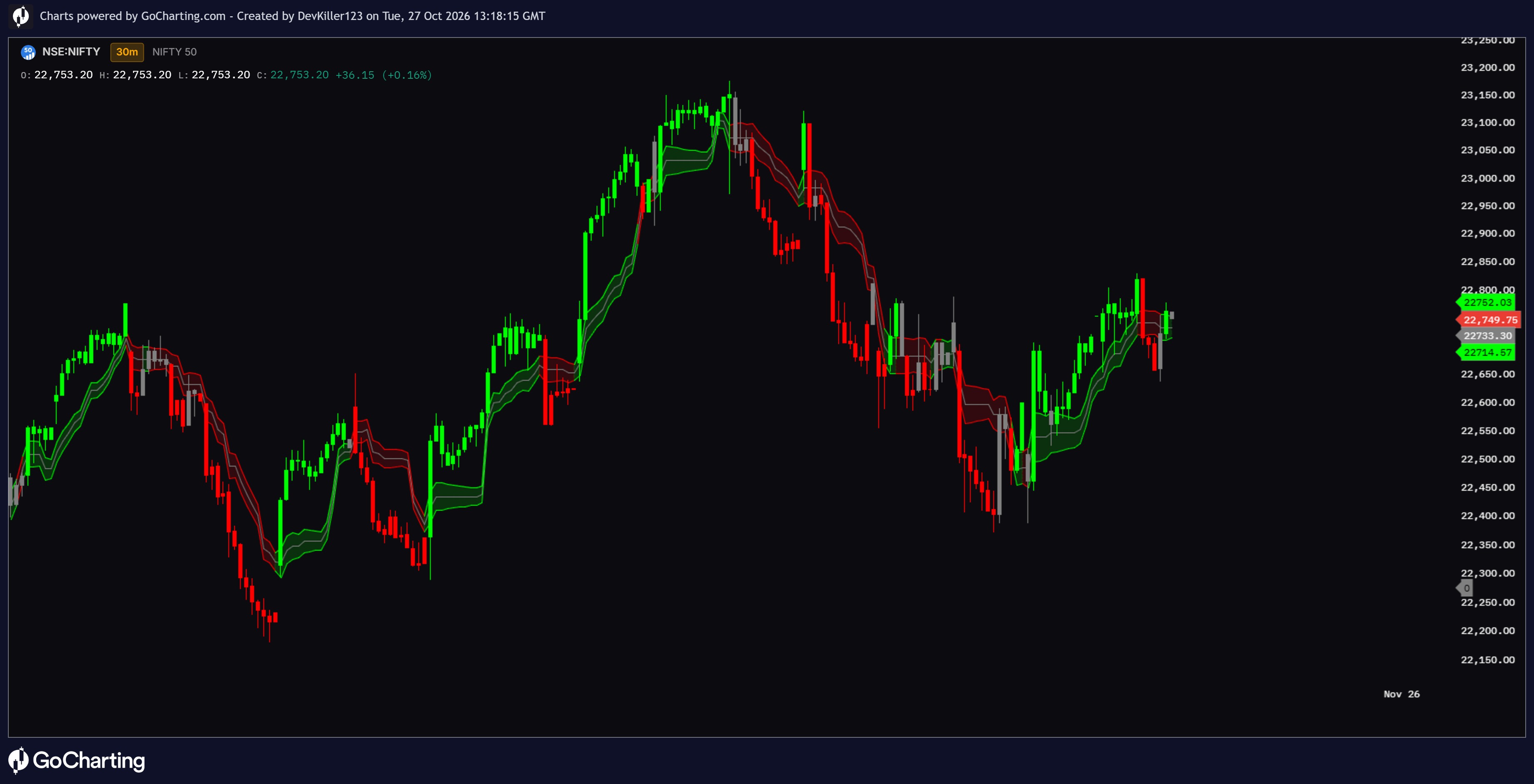Click the chart credit header text

(x=292, y=16)
